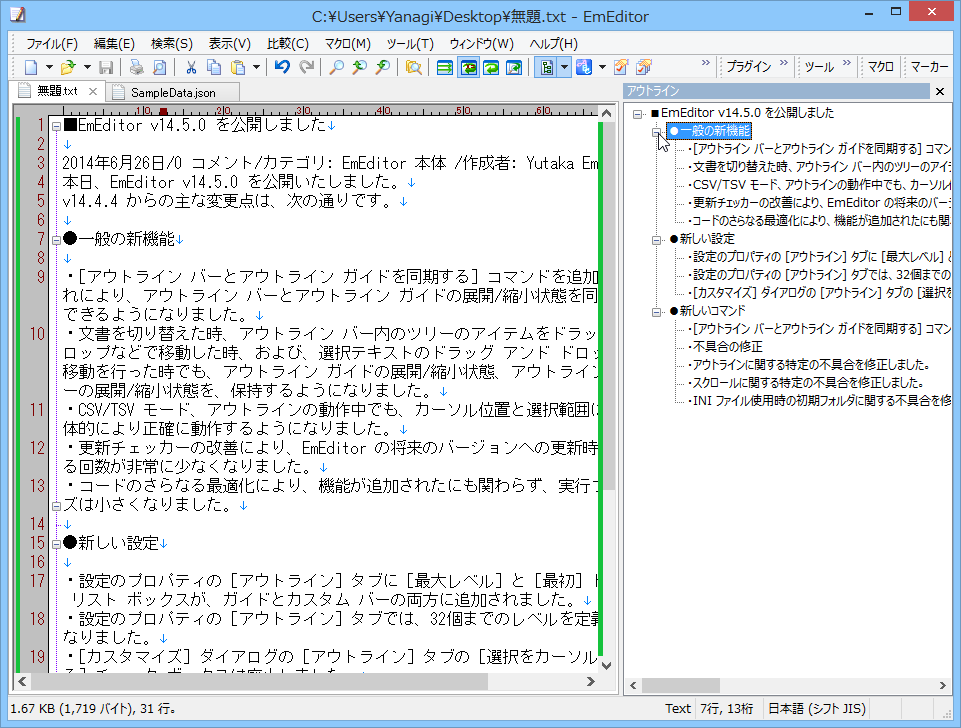Click 日本語 (シフト JIS) encoding in status bar
The height and width of the screenshot is (728, 961).
pyautogui.click(x=817, y=709)
